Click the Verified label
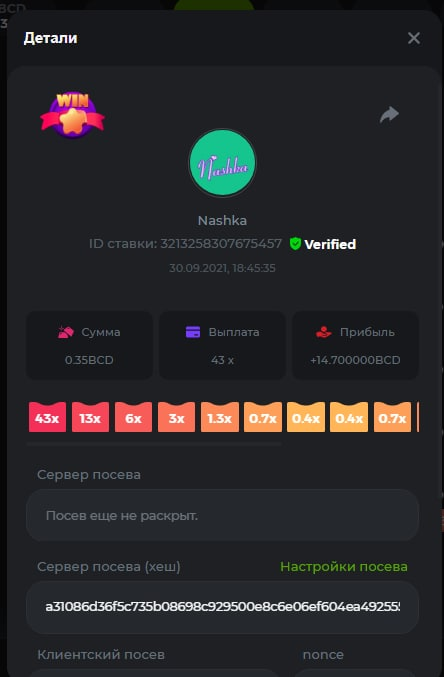This screenshot has width=444, height=677. [330, 244]
